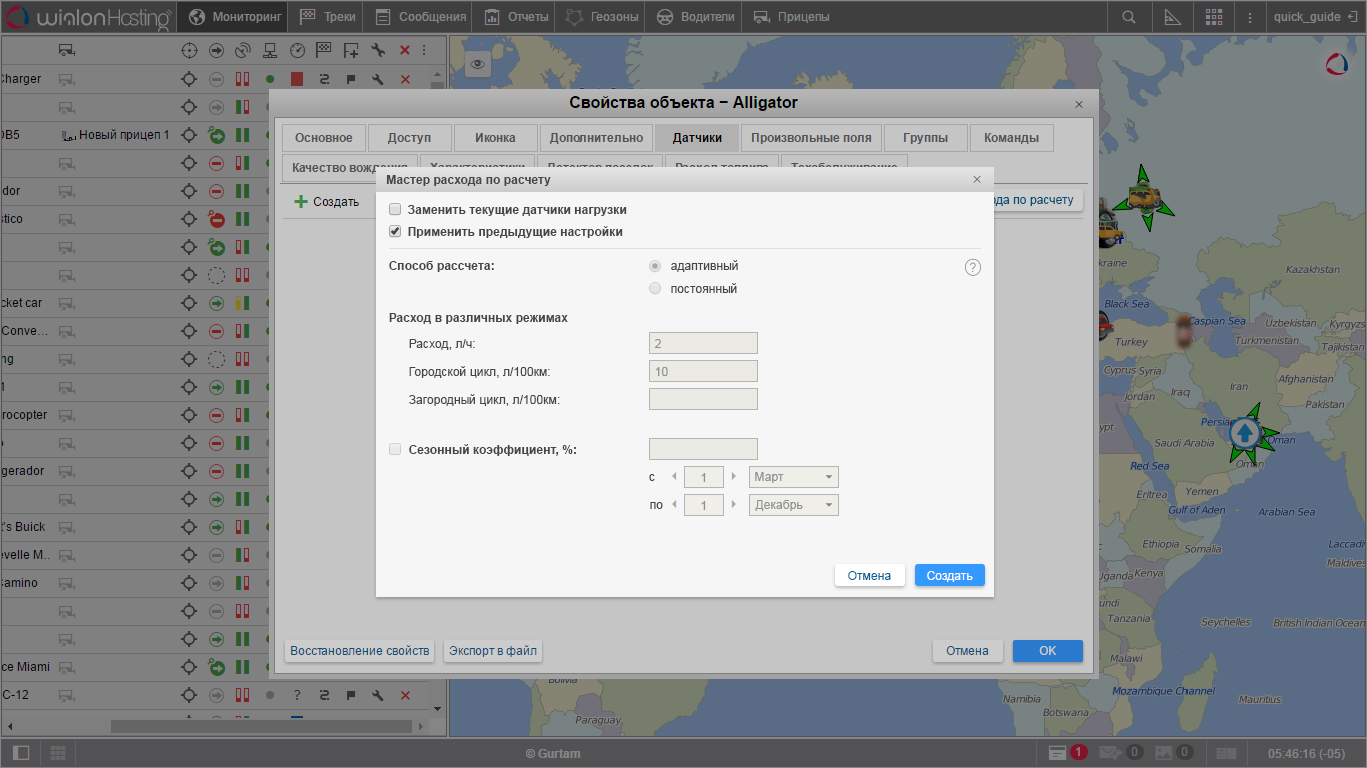Open notifications icon in bottom bar
Screen dimensions: 1367x768
[x=1058, y=753]
